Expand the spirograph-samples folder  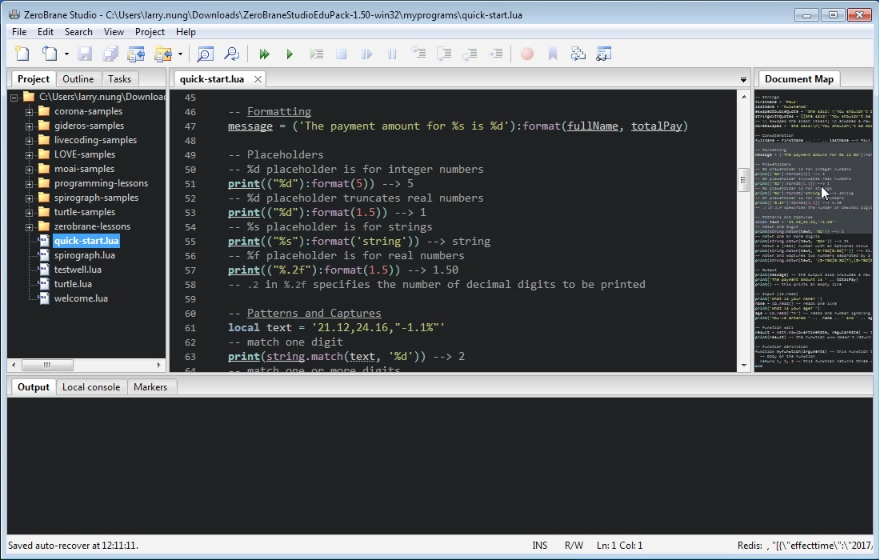tap(29, 198)
